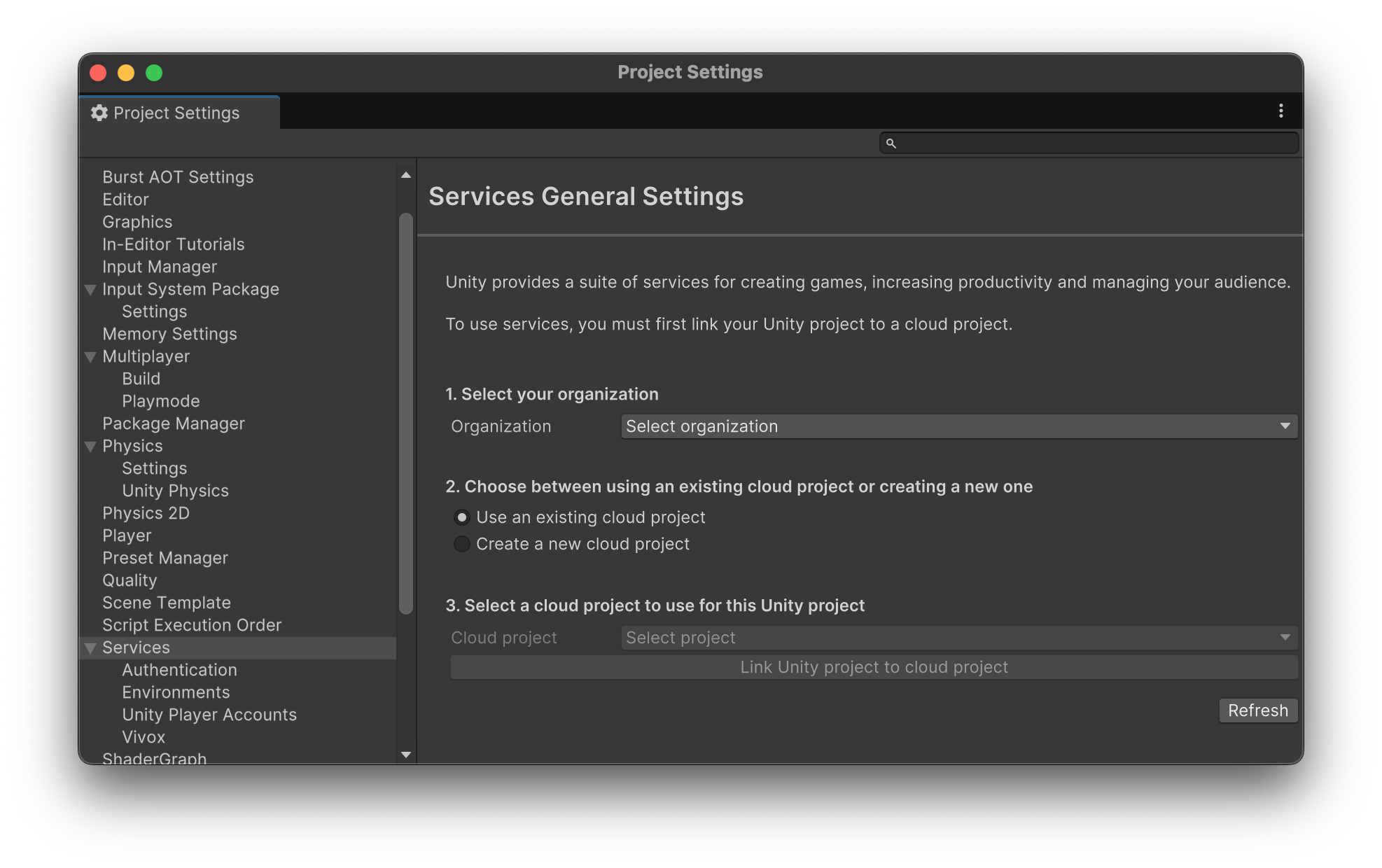Click the sidebar scroll down arrow

pos(406,755)
